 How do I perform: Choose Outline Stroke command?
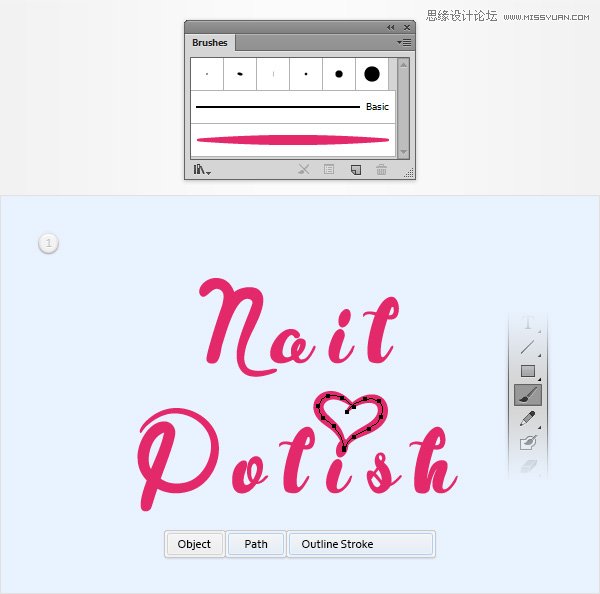click(x=361, y=544)
